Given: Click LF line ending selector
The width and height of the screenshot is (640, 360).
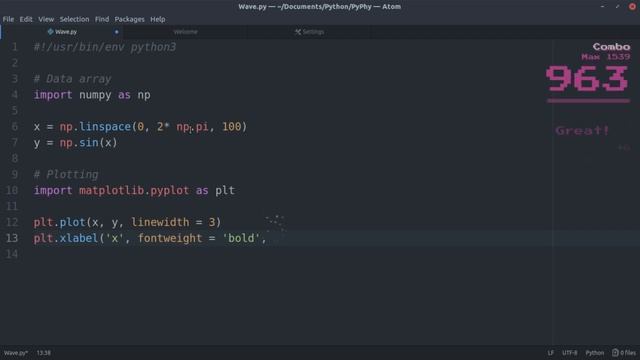Looking at the screenshot, I should coord(551,353).
